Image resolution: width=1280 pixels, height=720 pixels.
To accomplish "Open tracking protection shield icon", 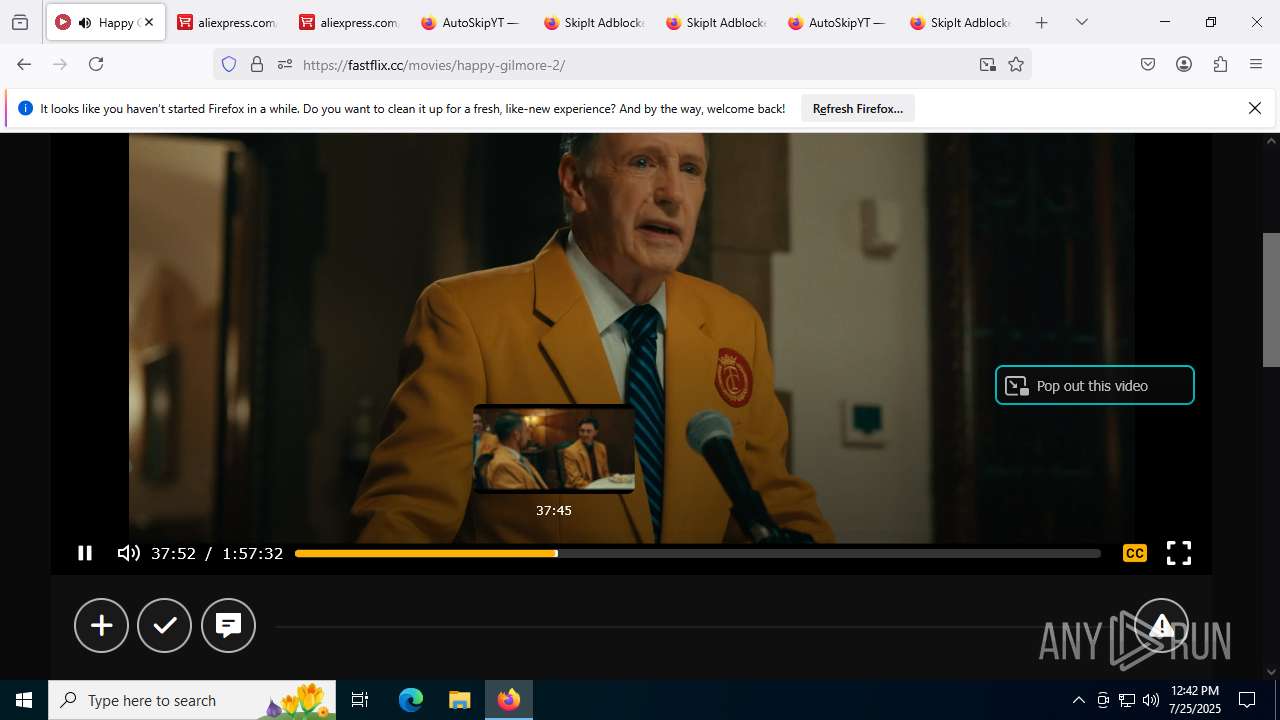I will [229, 64].
